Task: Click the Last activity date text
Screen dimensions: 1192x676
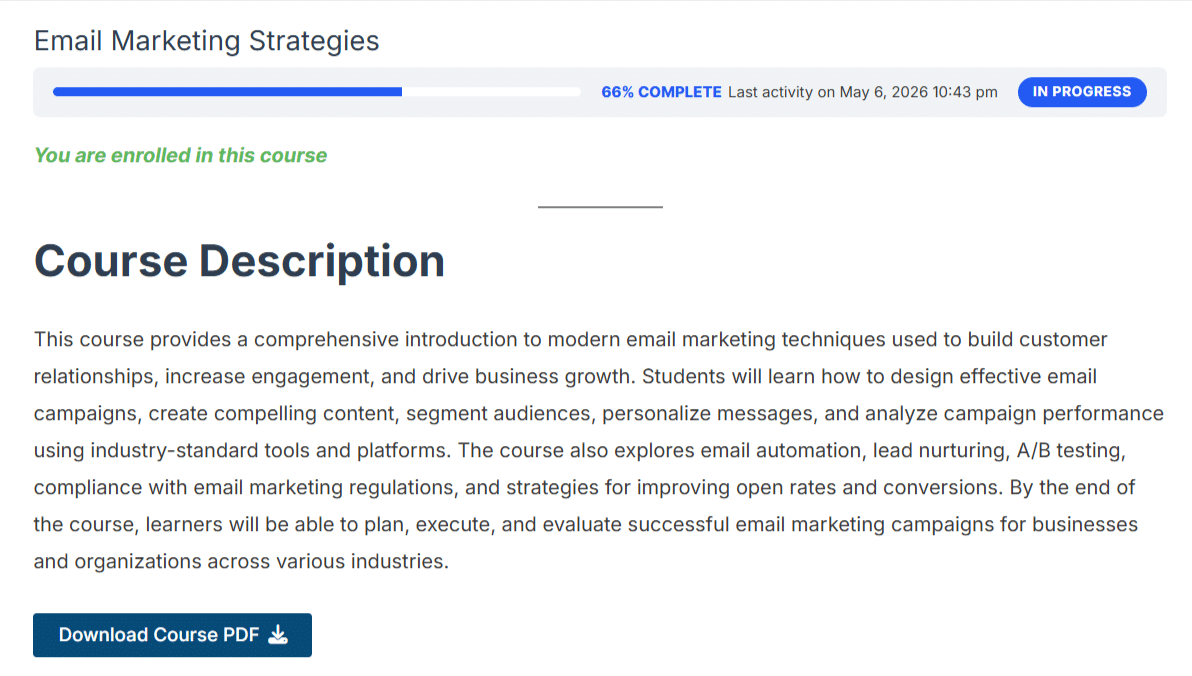Action: tap(863, 92)
